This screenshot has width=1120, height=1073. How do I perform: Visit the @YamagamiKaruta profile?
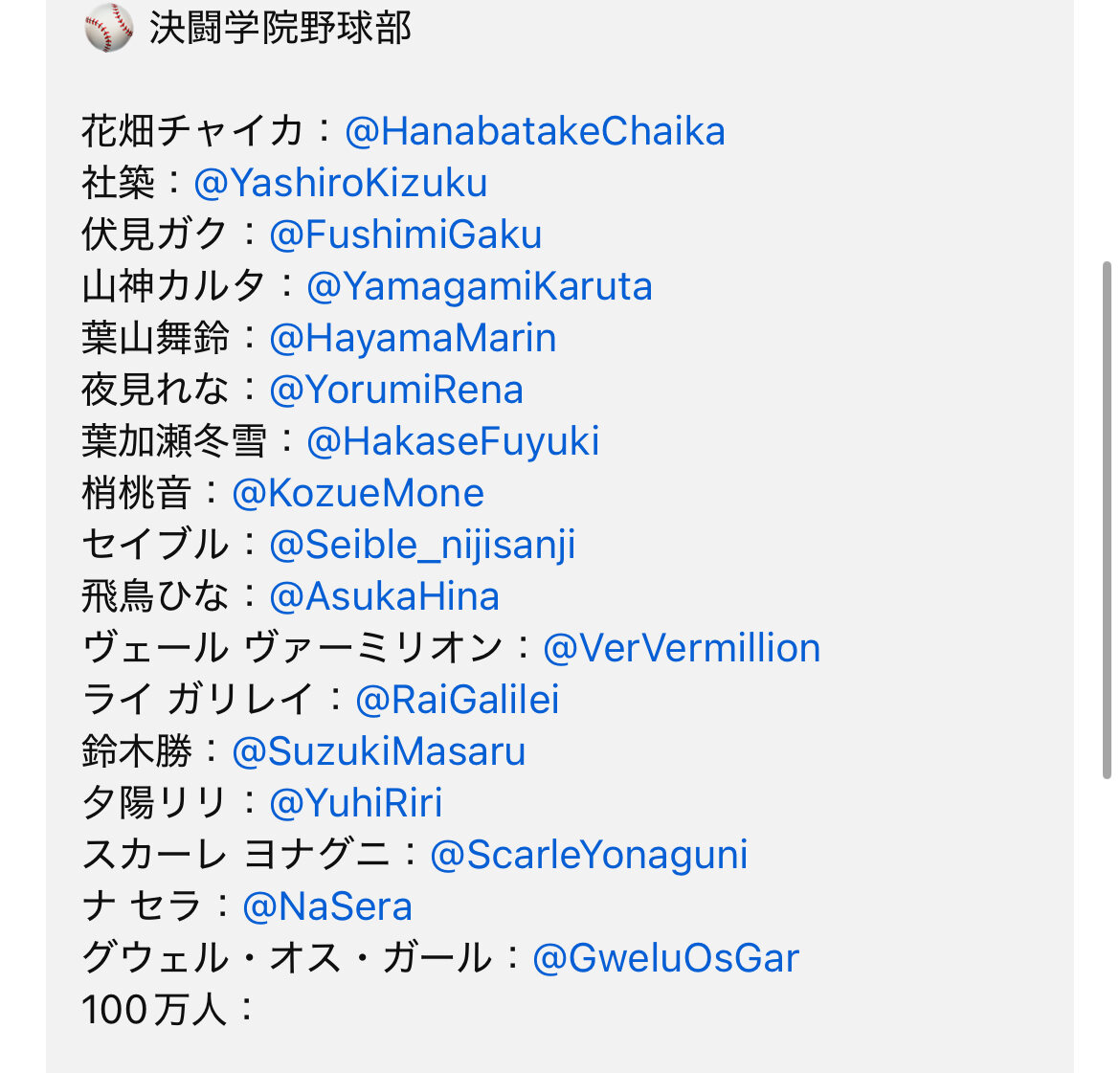[479, 286]
